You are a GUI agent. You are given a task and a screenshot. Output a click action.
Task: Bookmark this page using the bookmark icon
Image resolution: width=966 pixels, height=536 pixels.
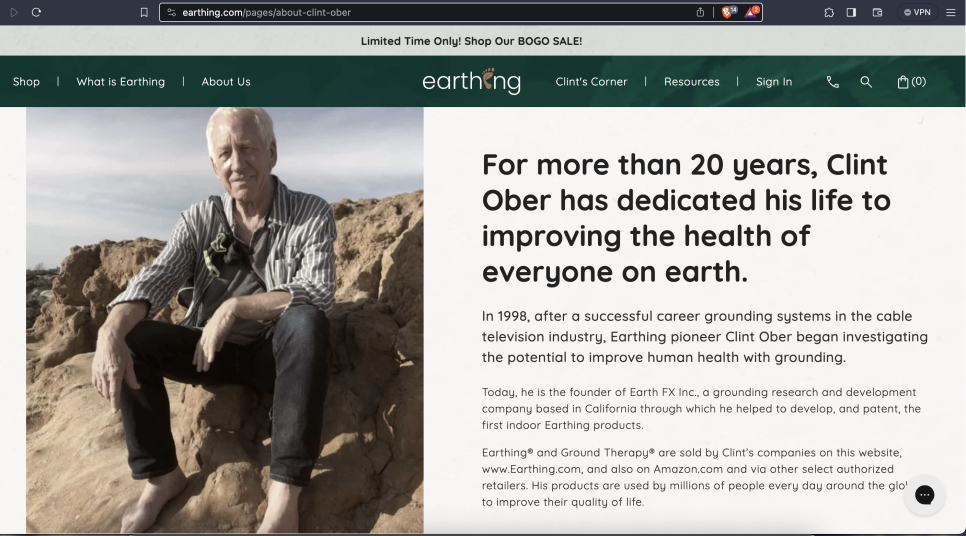[x=144, y=12]
